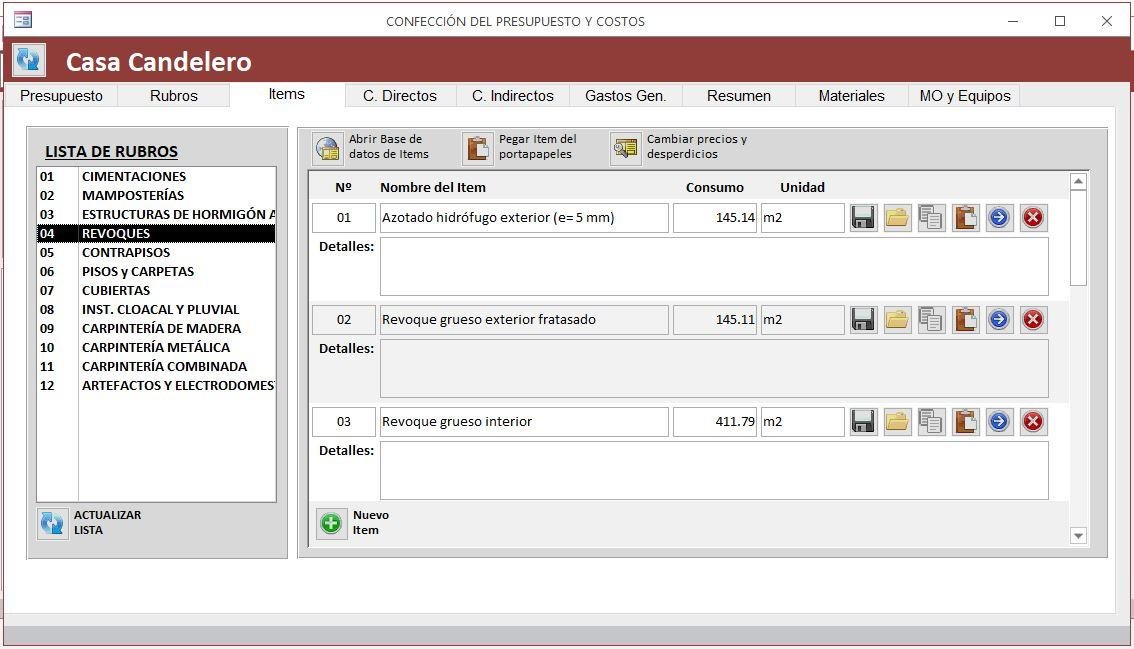Copy item 01 using the copy icon

pyautogui.click(x=931, y=218)
